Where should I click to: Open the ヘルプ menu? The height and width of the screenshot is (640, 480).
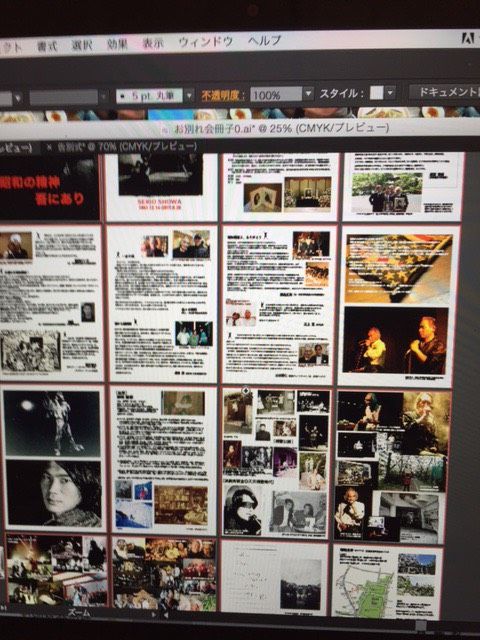tap(265, 40)
